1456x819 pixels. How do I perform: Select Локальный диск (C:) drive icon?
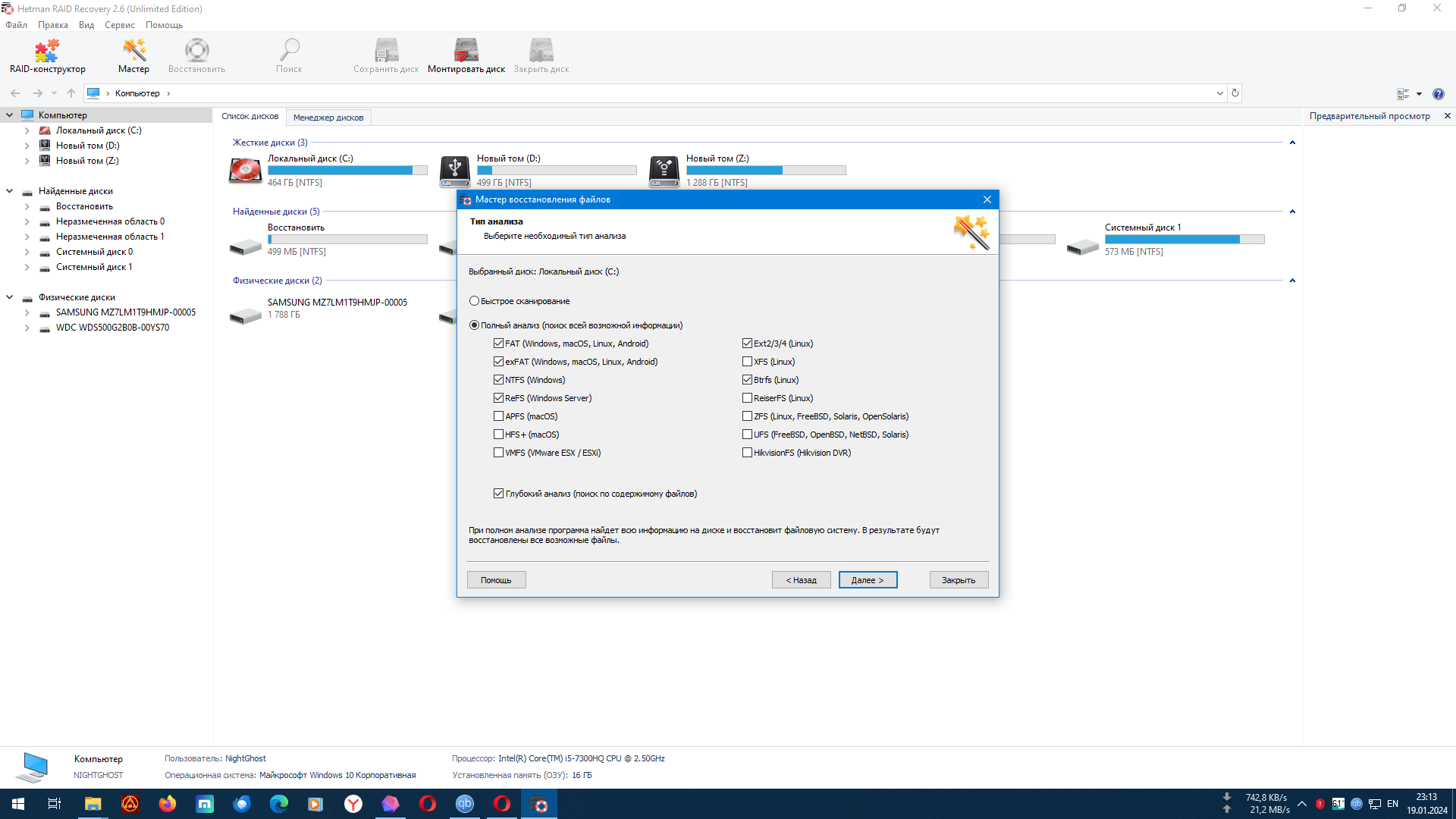click(246, 171)
